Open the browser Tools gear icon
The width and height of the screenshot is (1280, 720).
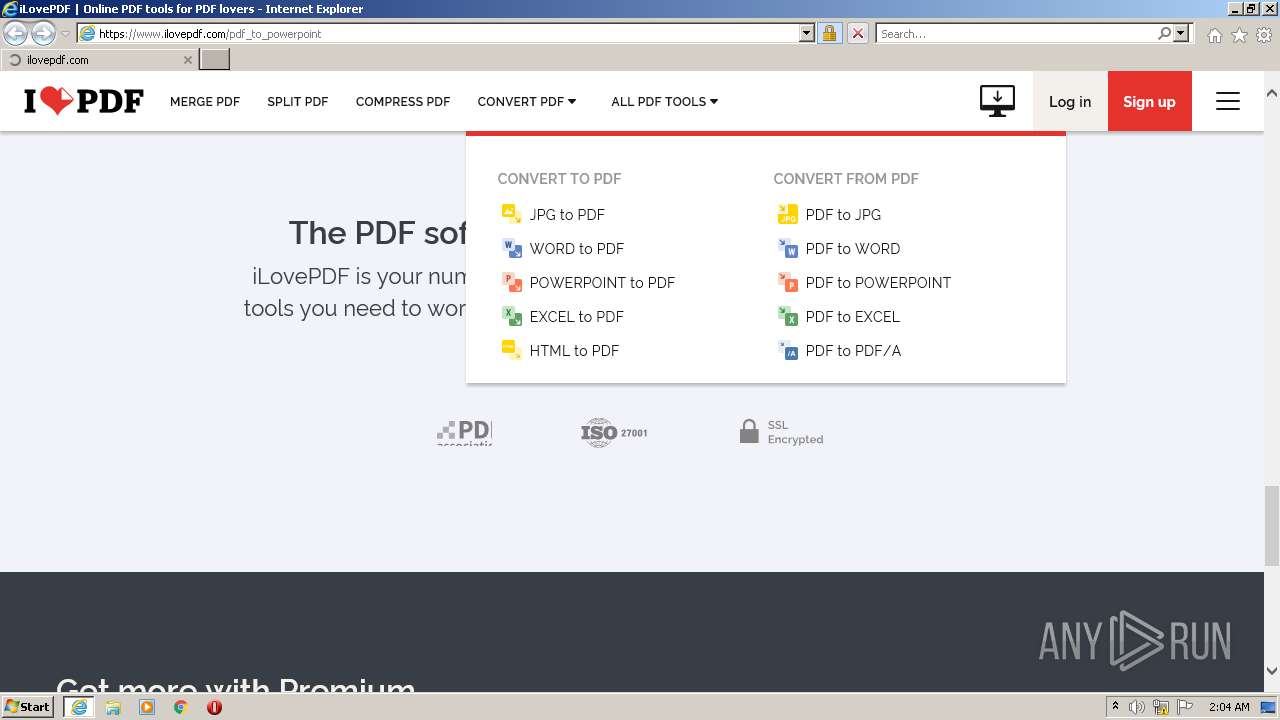coord(1264,35)
